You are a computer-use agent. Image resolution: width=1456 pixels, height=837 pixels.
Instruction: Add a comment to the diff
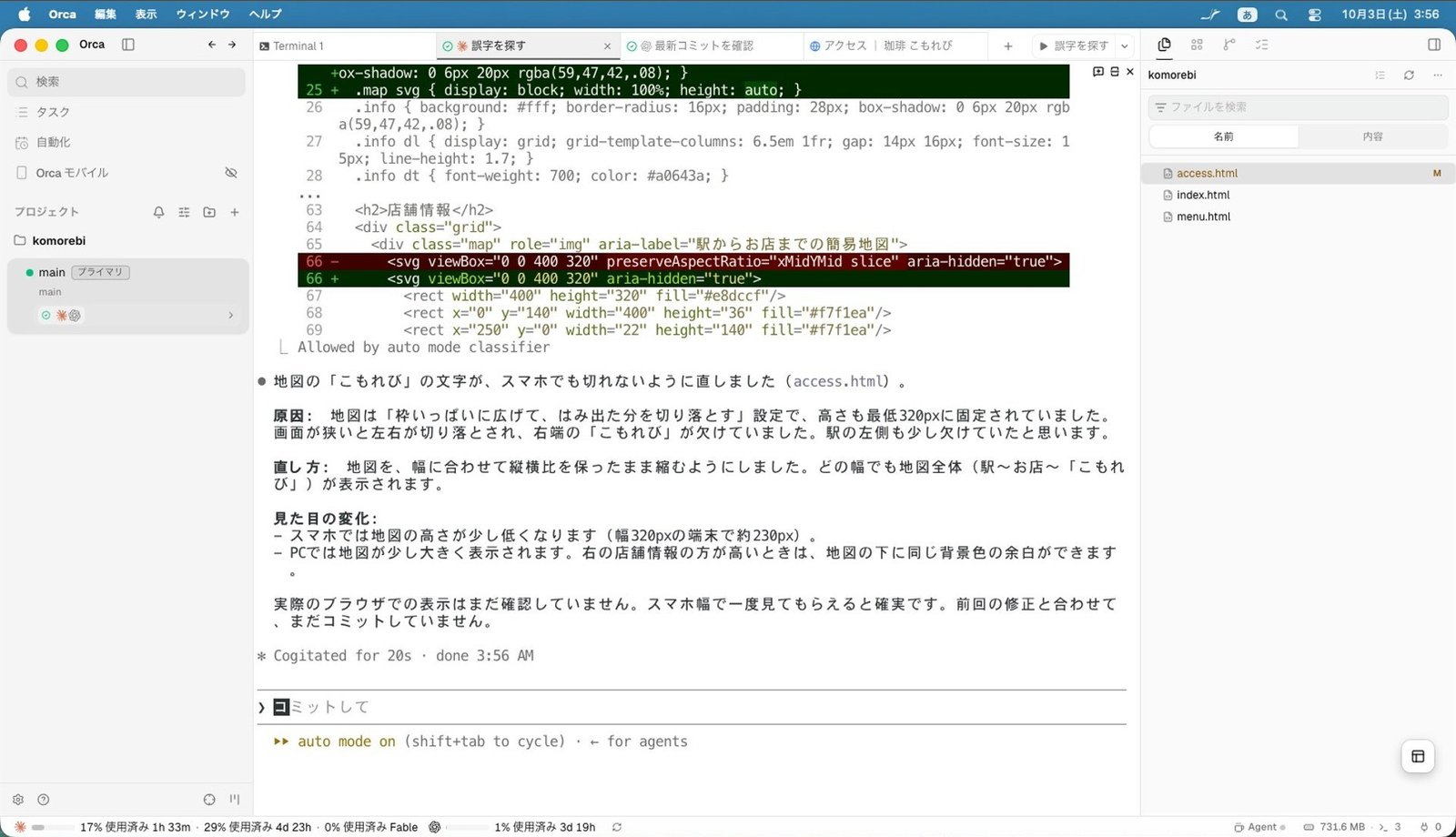pos(1098,72)
